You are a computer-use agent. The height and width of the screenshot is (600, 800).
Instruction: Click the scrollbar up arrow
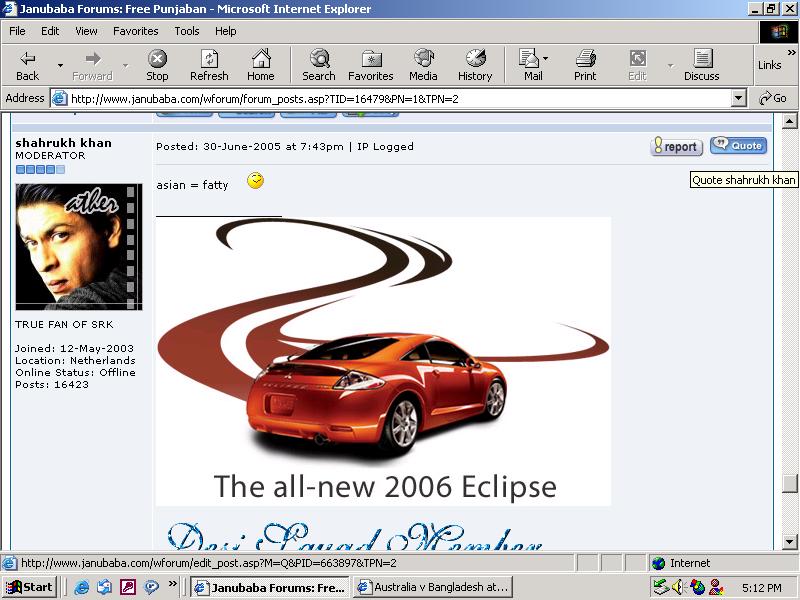pyautogui.click(x=789, y=121)
